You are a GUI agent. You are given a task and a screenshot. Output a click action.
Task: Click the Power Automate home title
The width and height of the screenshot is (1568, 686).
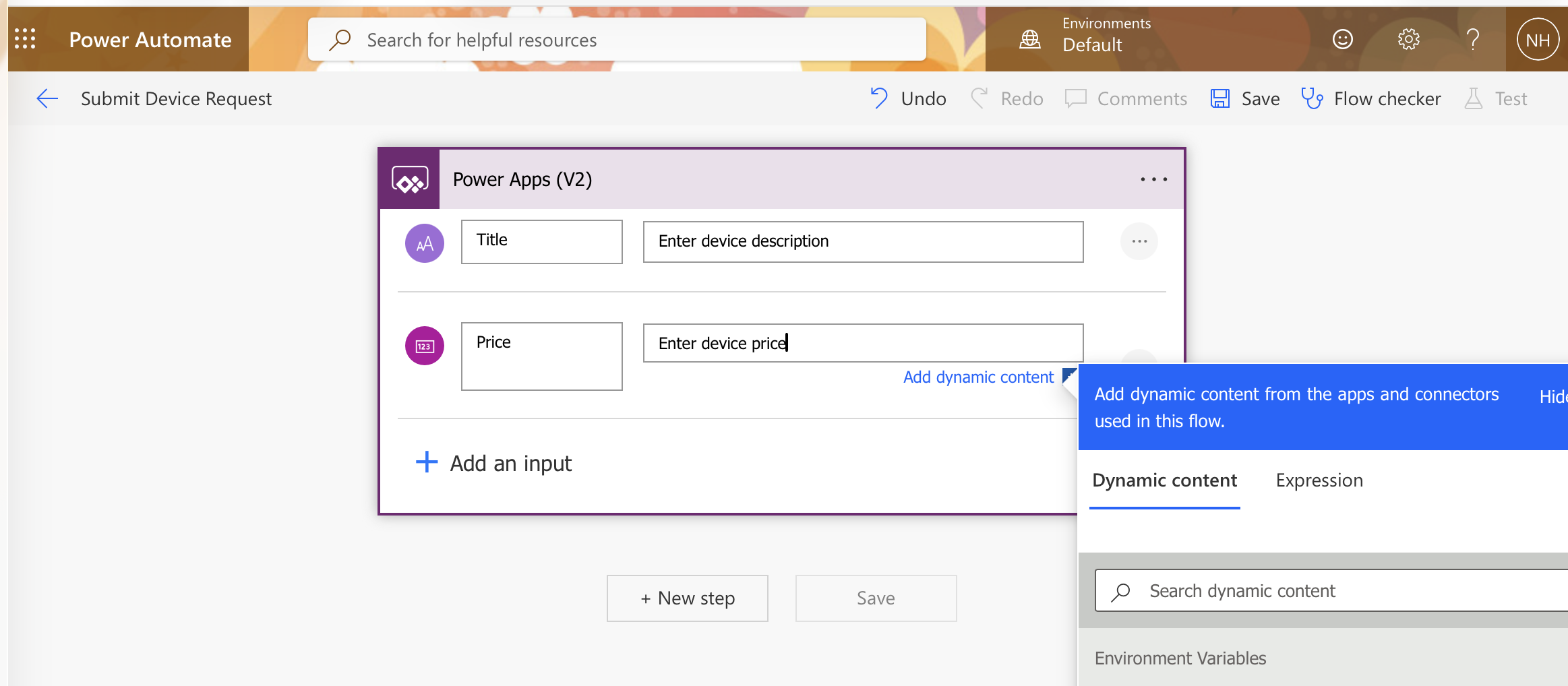(150, 40)
